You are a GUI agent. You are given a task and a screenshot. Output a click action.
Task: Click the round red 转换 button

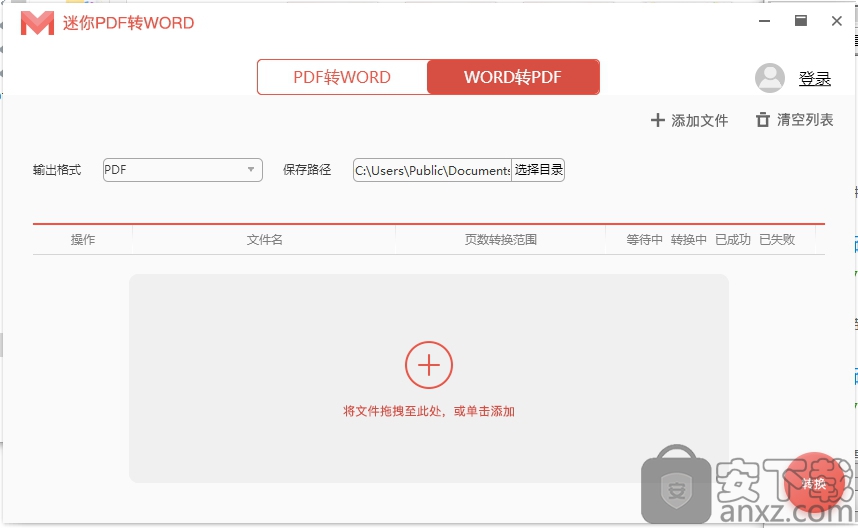[x=814, y=483]
